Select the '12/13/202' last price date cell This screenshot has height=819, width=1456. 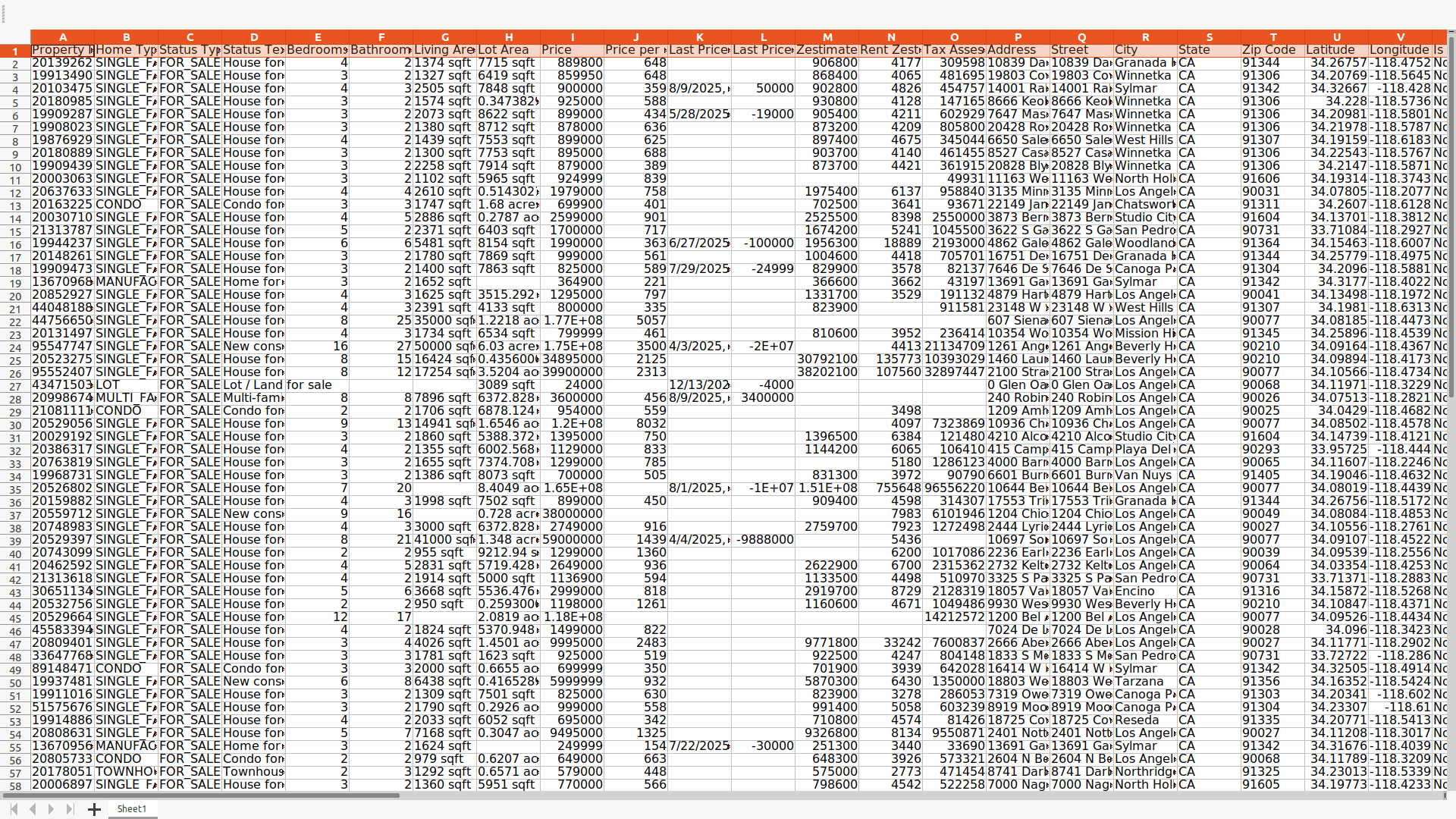[x=700, y=385]
